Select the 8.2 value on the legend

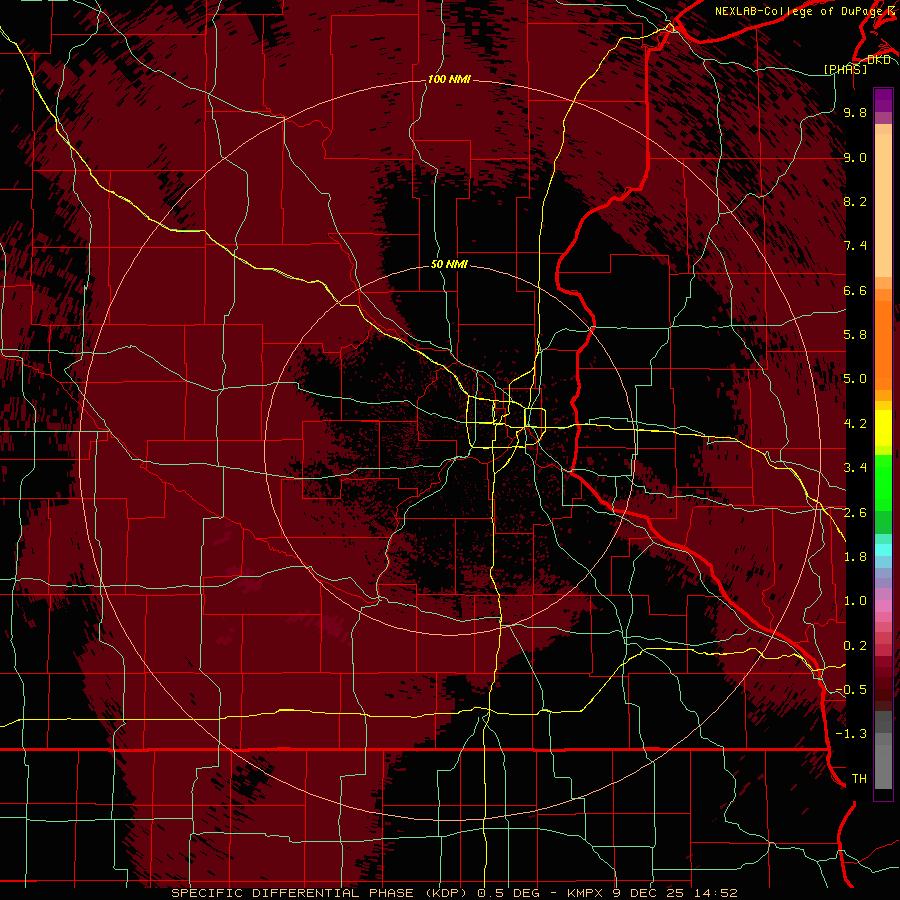855,201
